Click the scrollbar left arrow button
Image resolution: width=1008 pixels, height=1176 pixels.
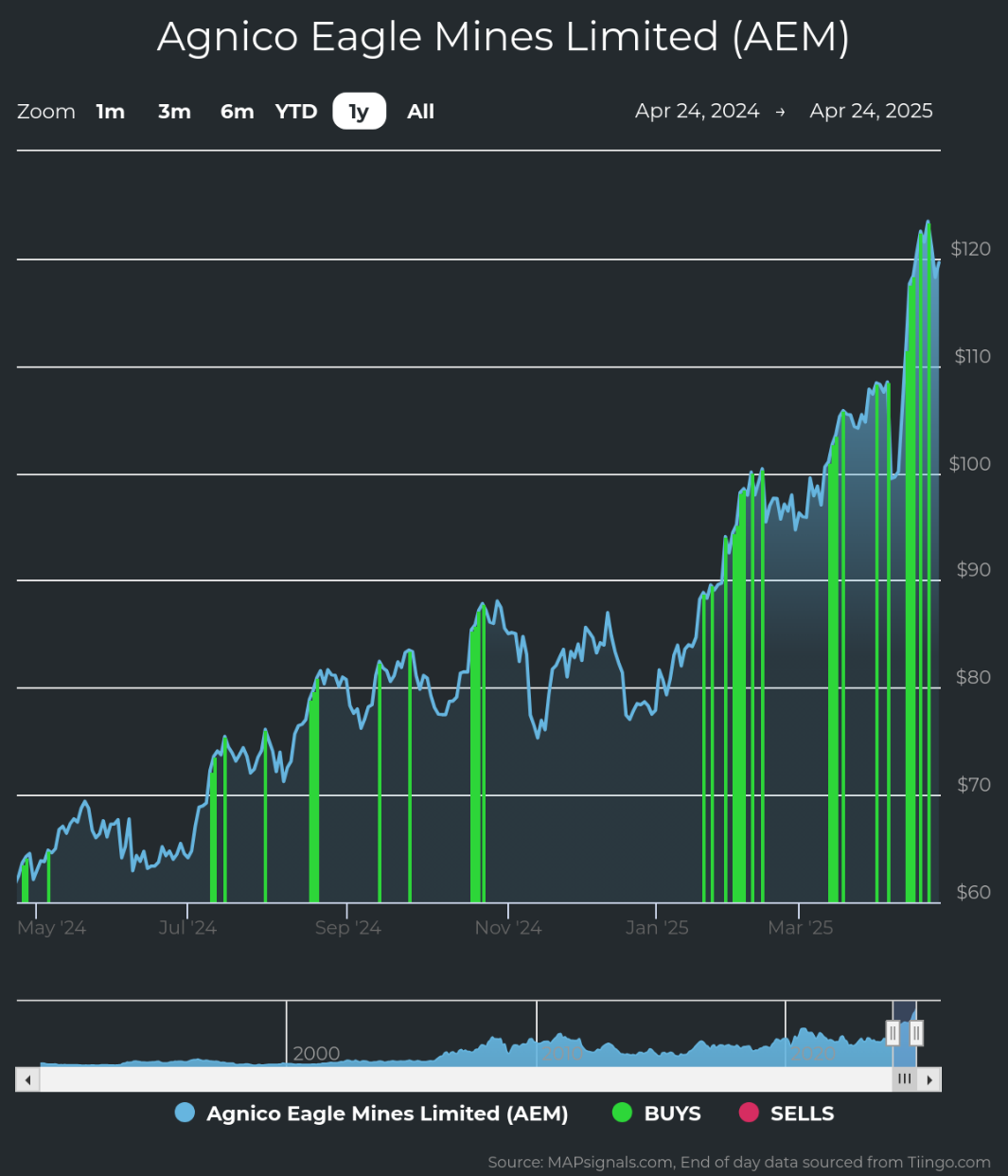click(x=27, y=1079)
